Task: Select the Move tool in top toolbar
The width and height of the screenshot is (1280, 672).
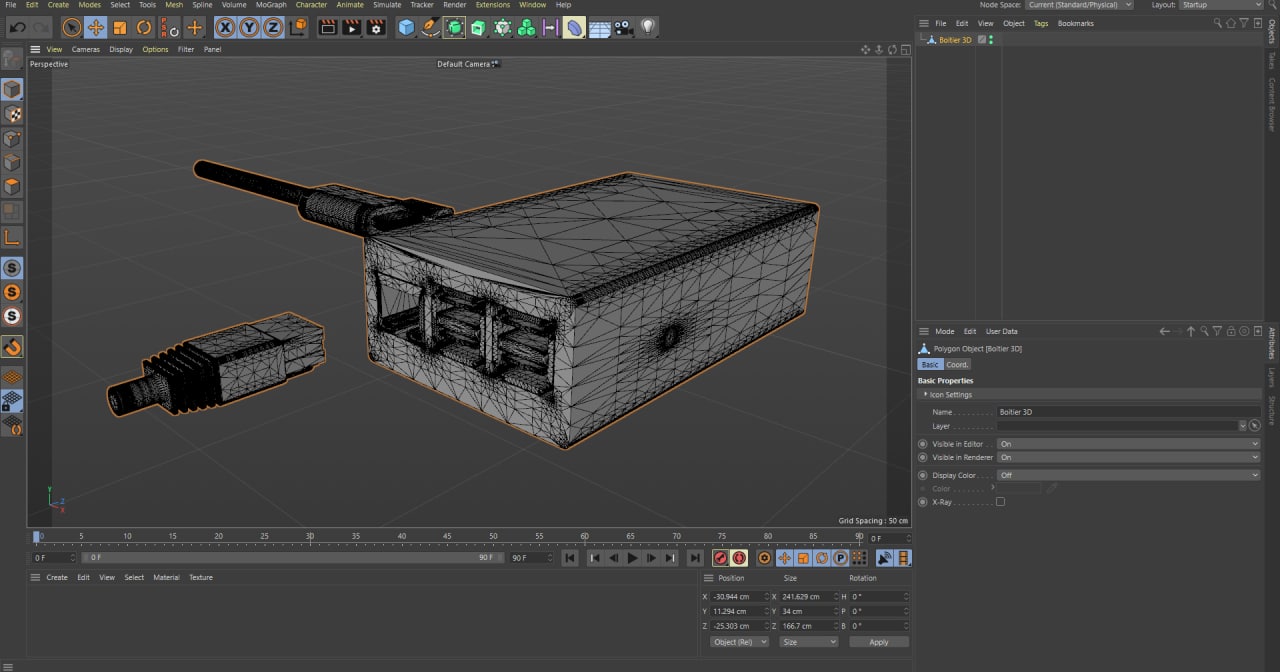Action: point(95,28)
